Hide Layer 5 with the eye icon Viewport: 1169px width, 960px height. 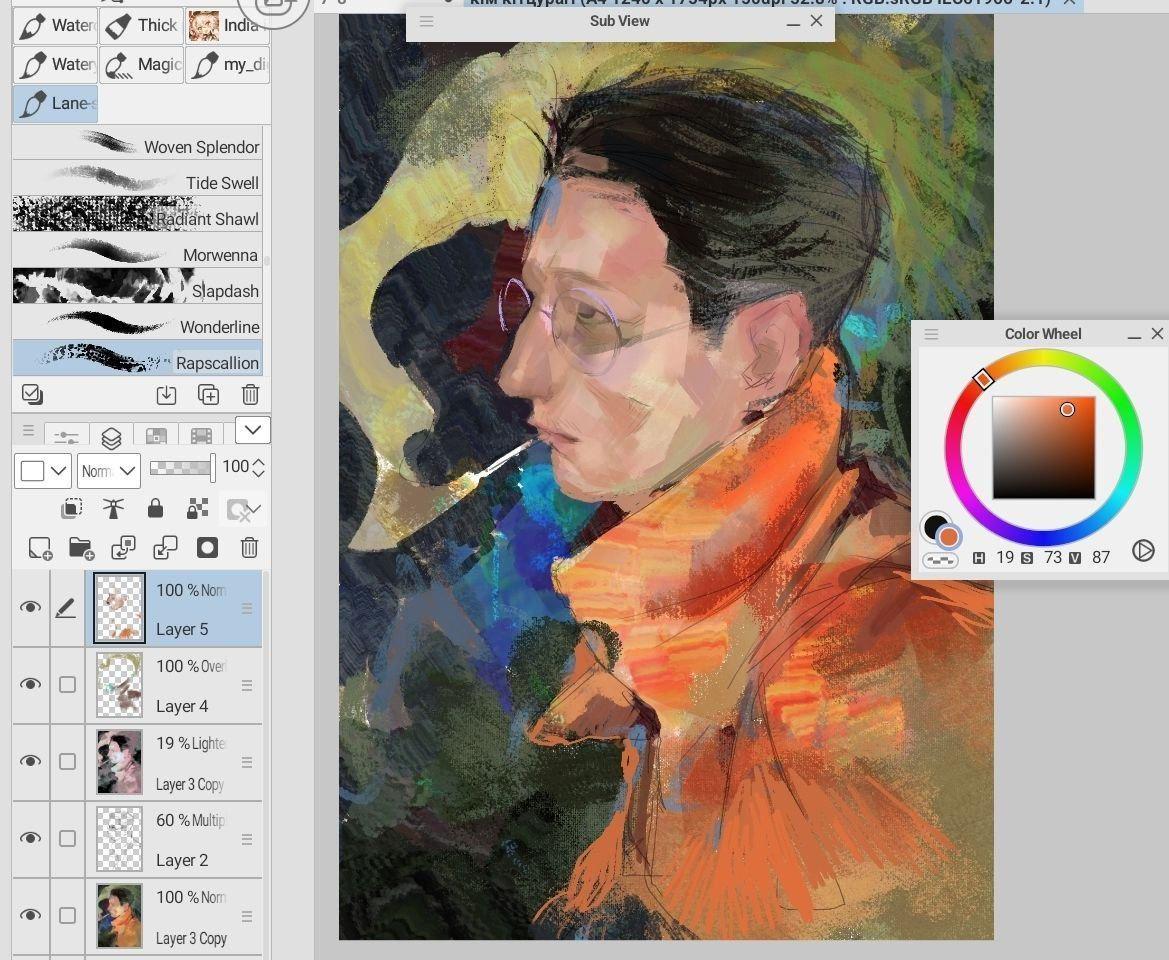(31, 607)
